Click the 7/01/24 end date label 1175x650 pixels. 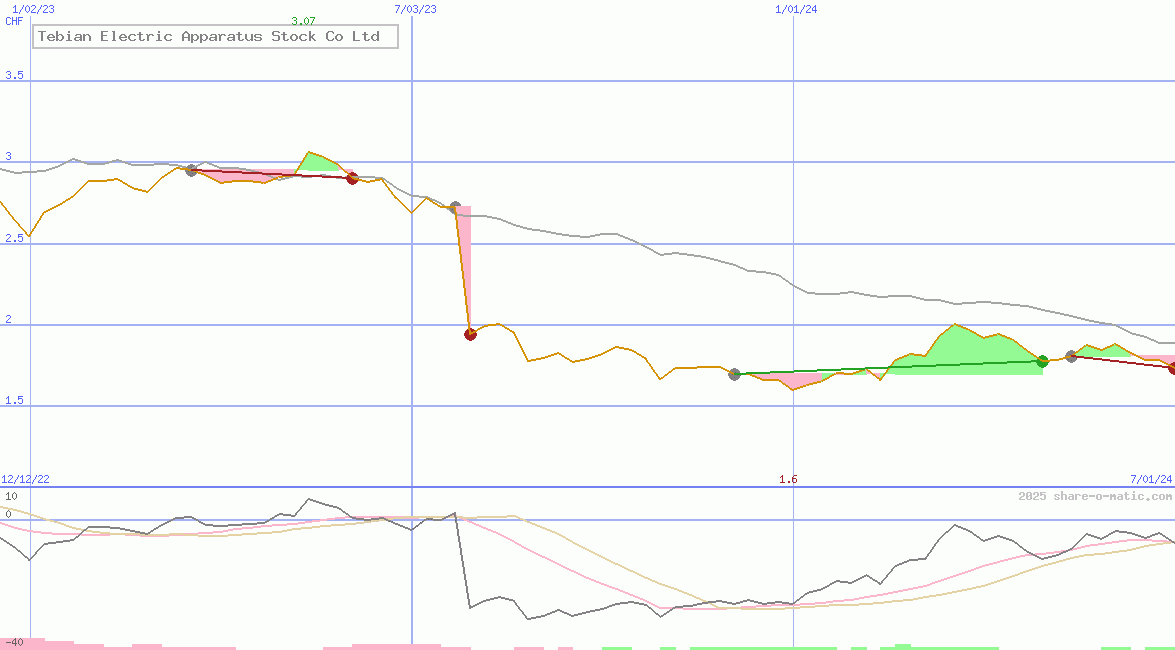point(1150,480)
